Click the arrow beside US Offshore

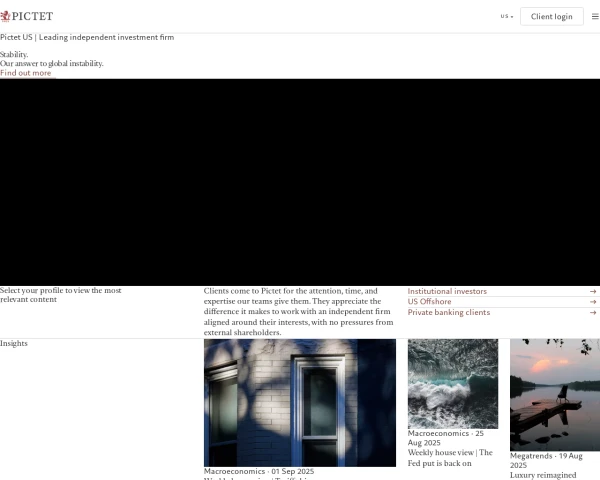tap(593, 302)
